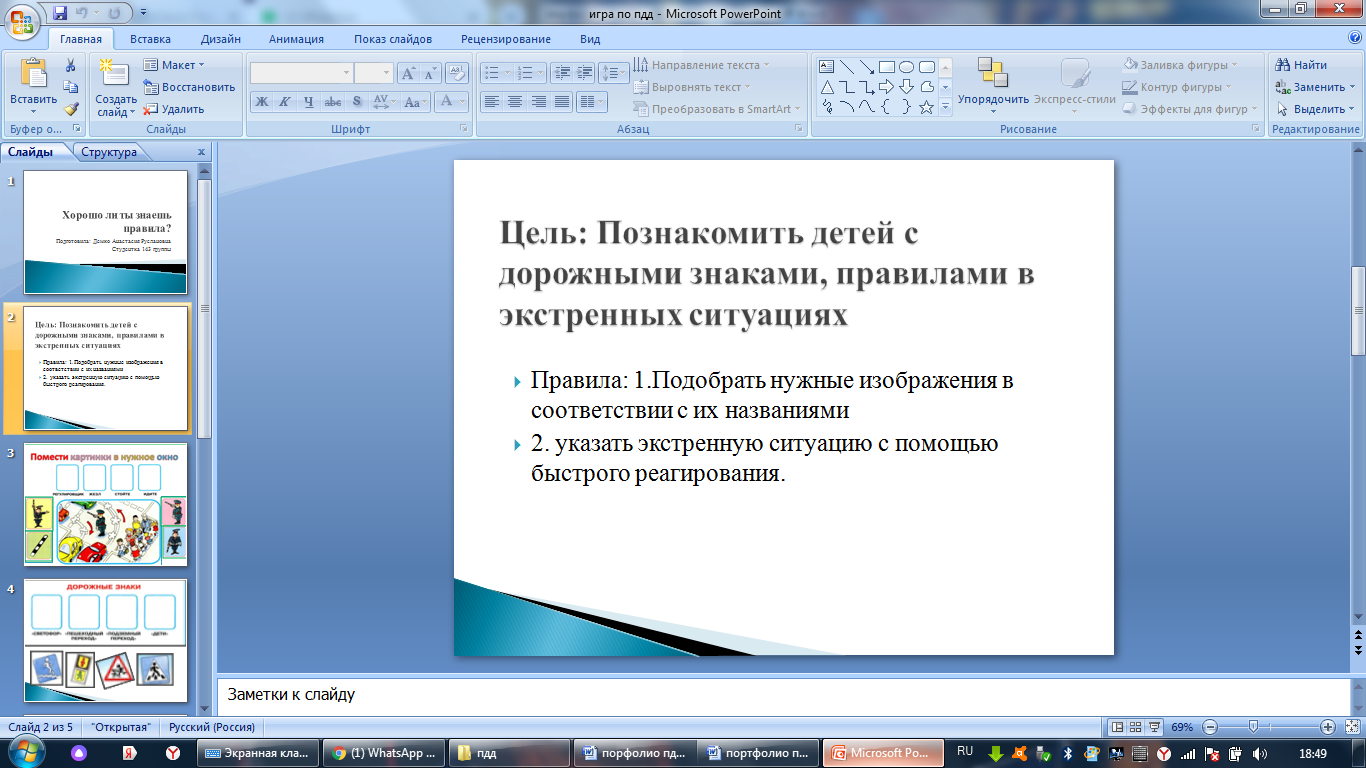Start slide show from status bar icon
The height and width of the screenshot is (768, 1366).
tap(1154, 727)
